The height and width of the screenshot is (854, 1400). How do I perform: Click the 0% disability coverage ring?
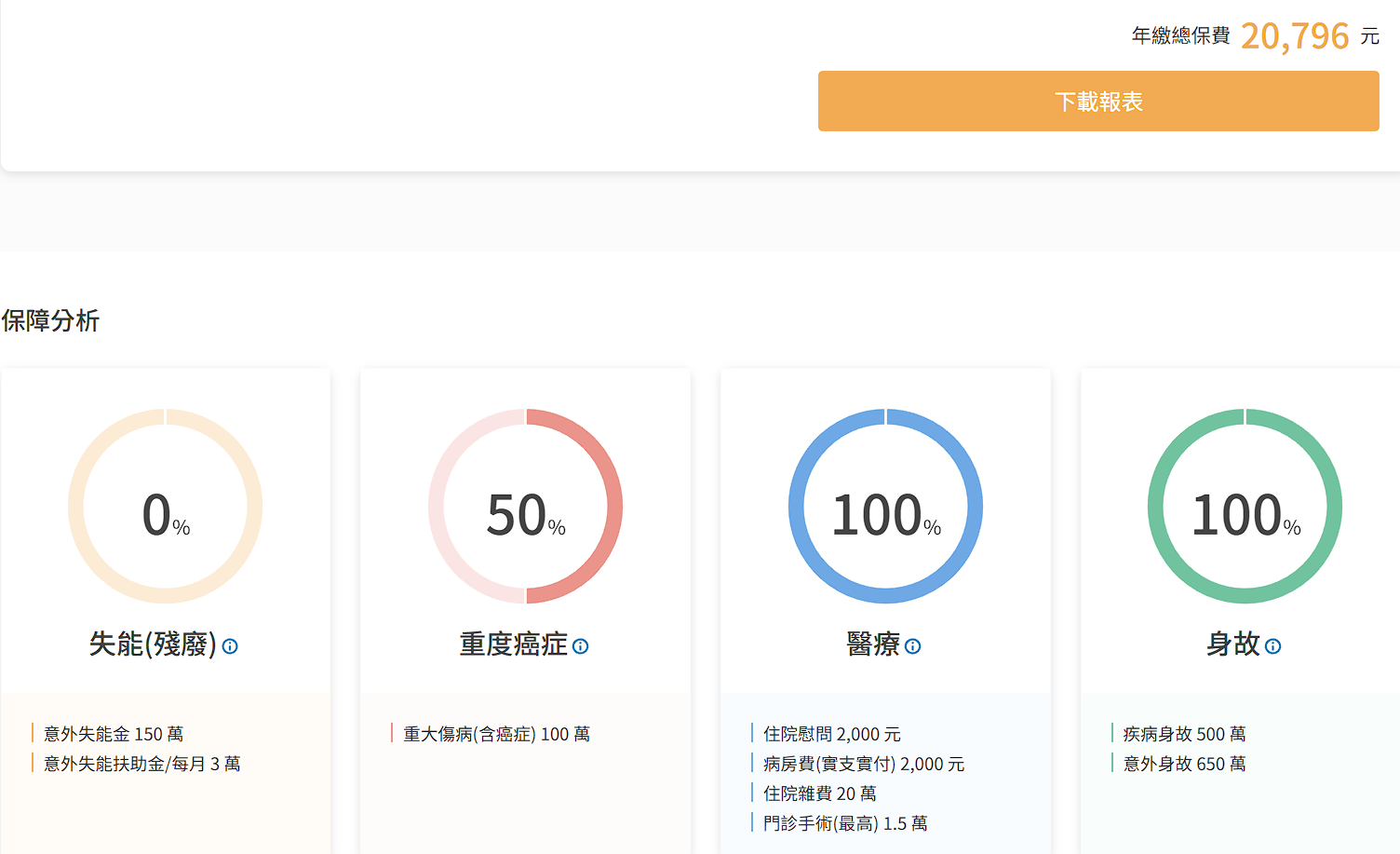(166, 507)
